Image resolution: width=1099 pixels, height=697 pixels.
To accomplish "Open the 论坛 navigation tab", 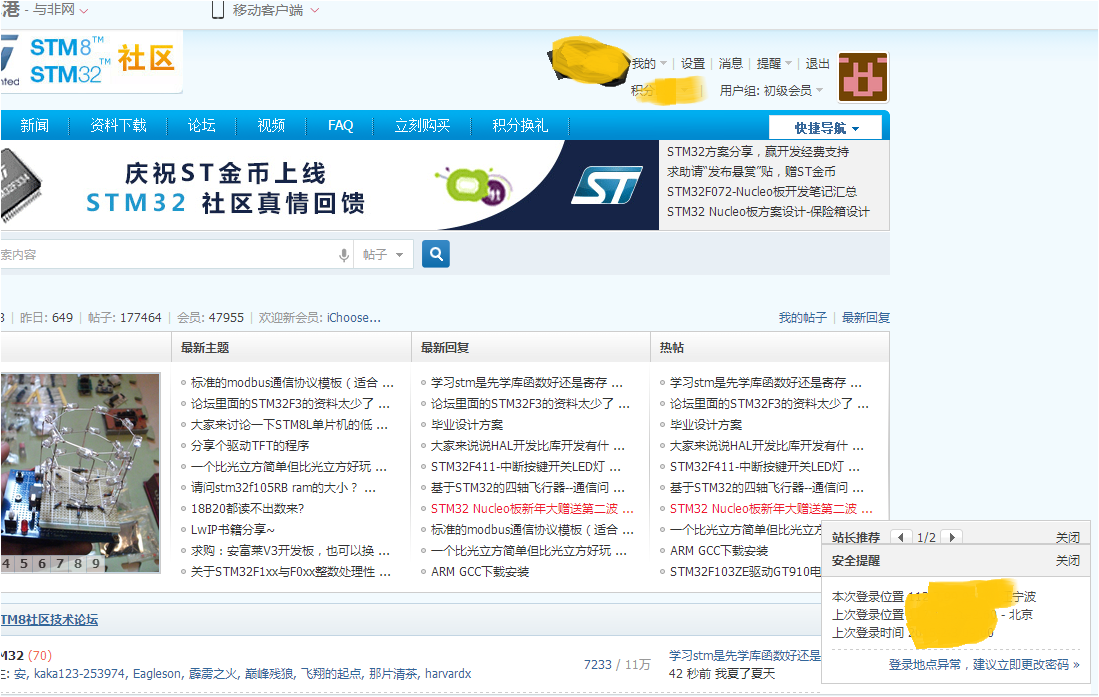I will click(201, 126).
